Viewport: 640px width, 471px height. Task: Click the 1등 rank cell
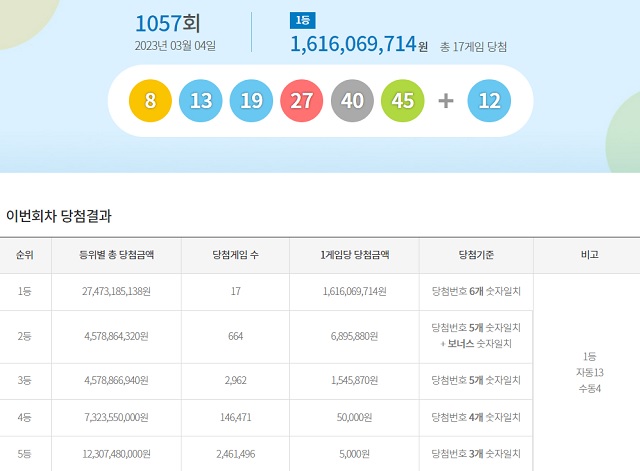coord(24,291)
